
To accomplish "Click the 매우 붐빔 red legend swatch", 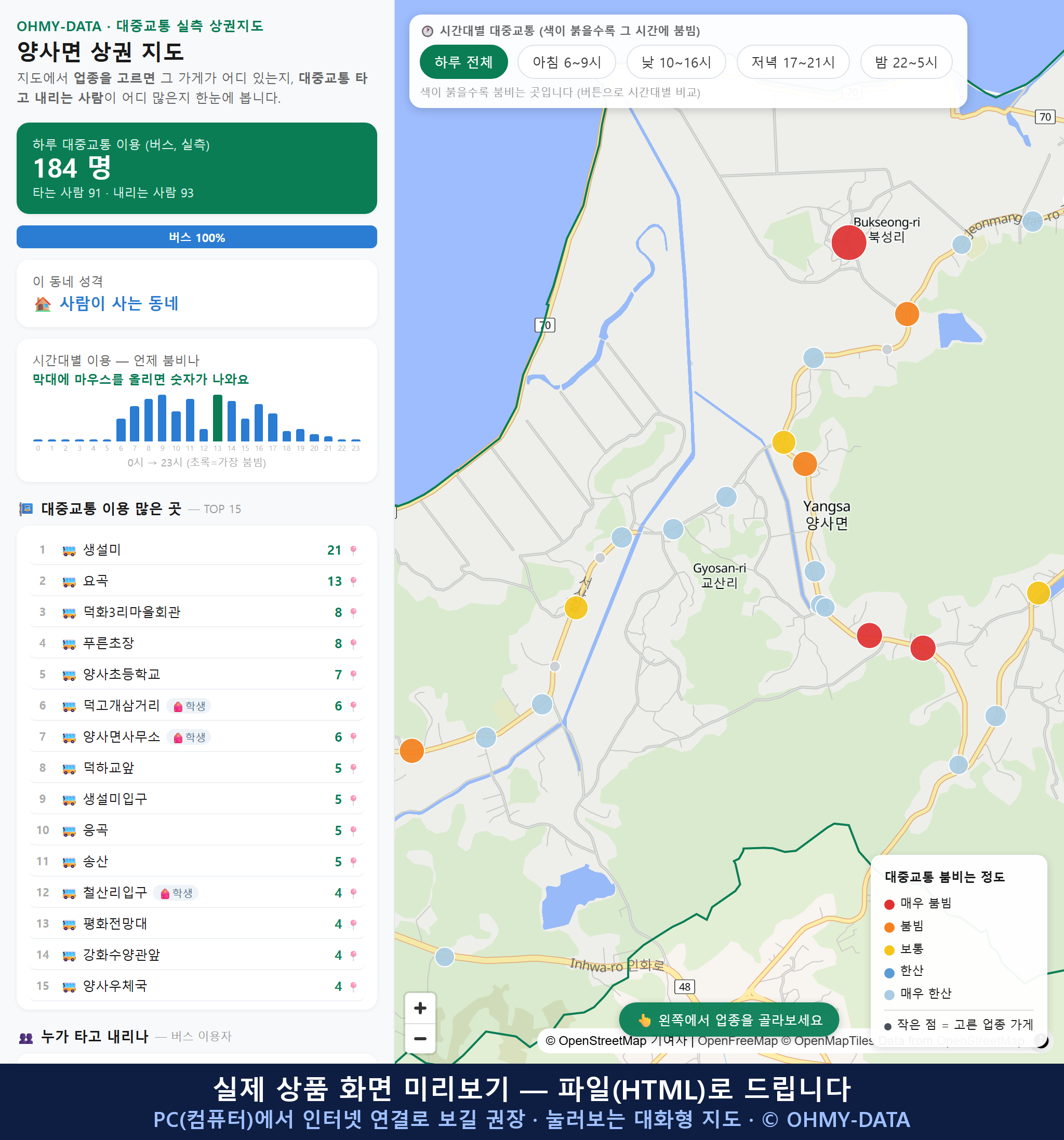I will tap(889, 904).
